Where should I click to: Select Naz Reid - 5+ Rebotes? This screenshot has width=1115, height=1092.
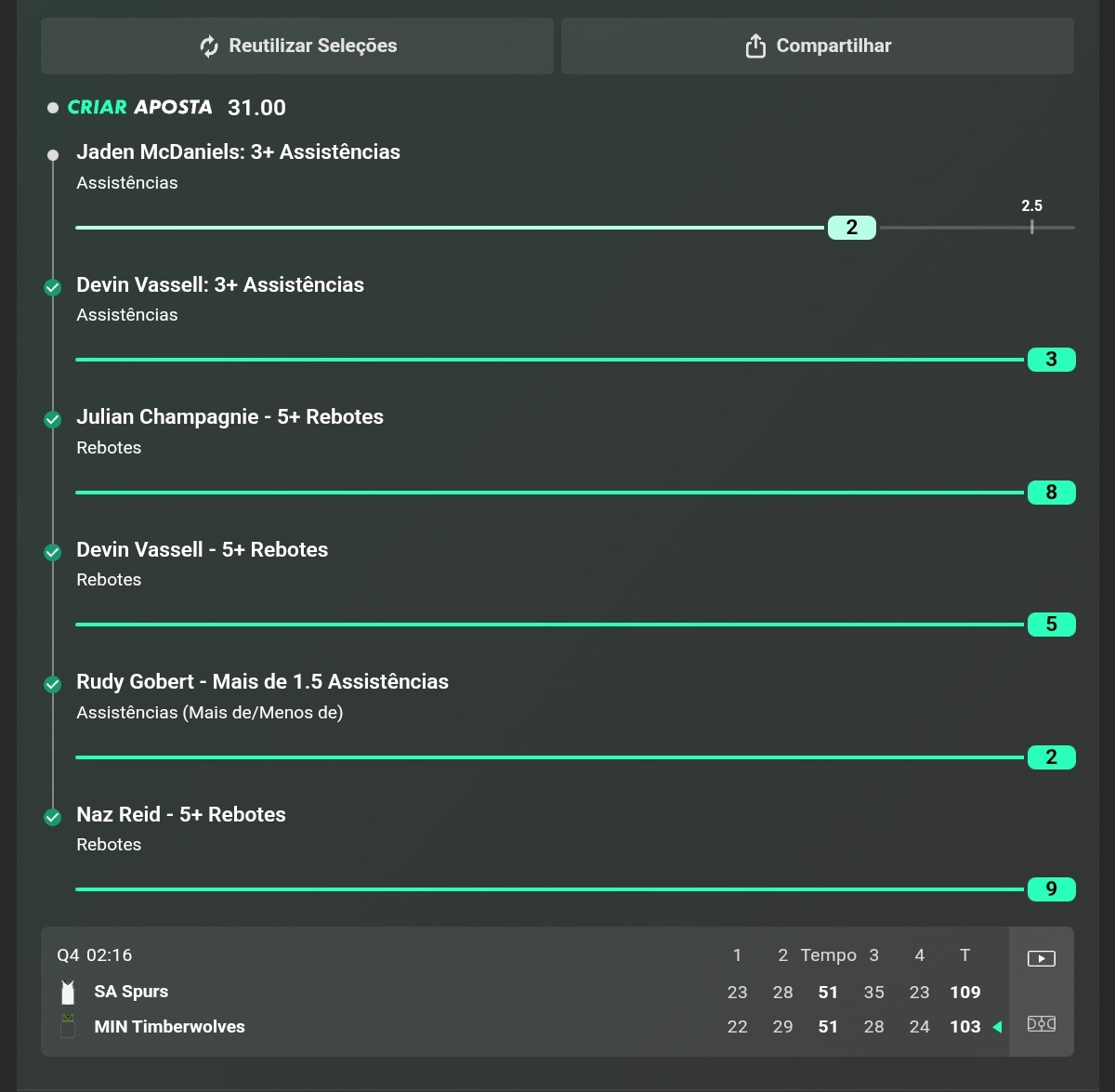point(181,814)
